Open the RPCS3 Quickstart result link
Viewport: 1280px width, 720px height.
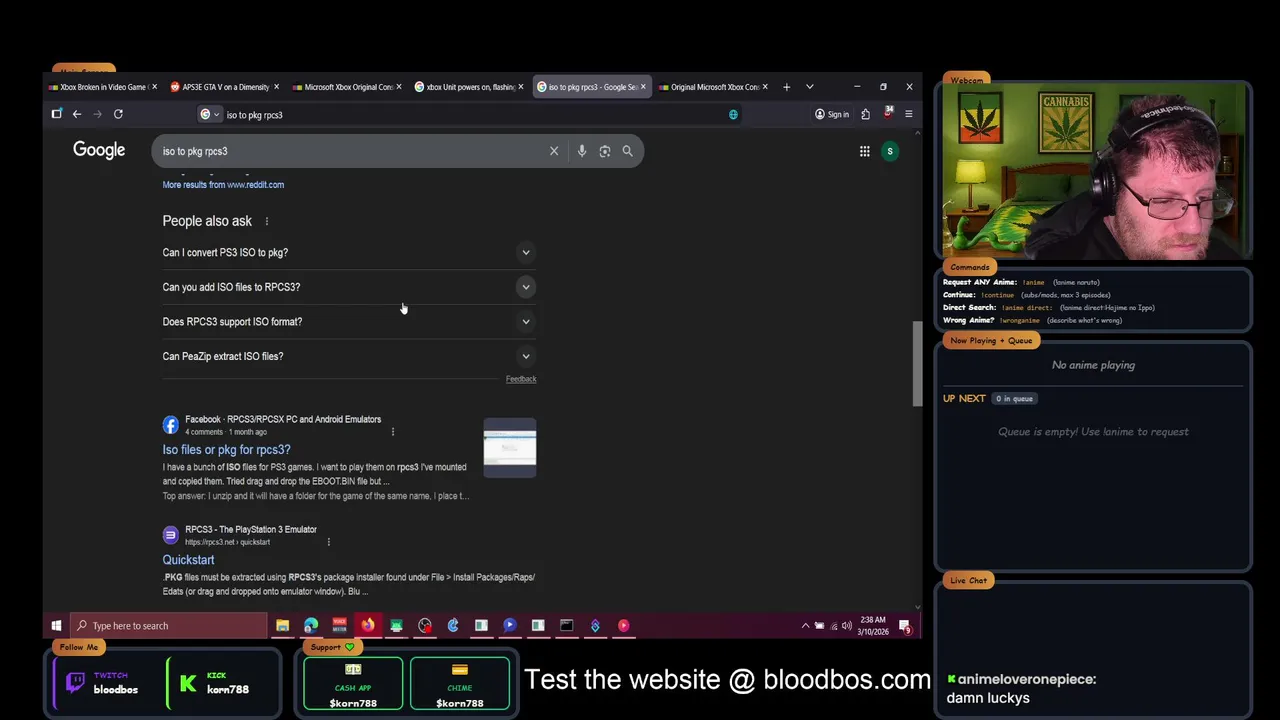(x=189, y=560)
